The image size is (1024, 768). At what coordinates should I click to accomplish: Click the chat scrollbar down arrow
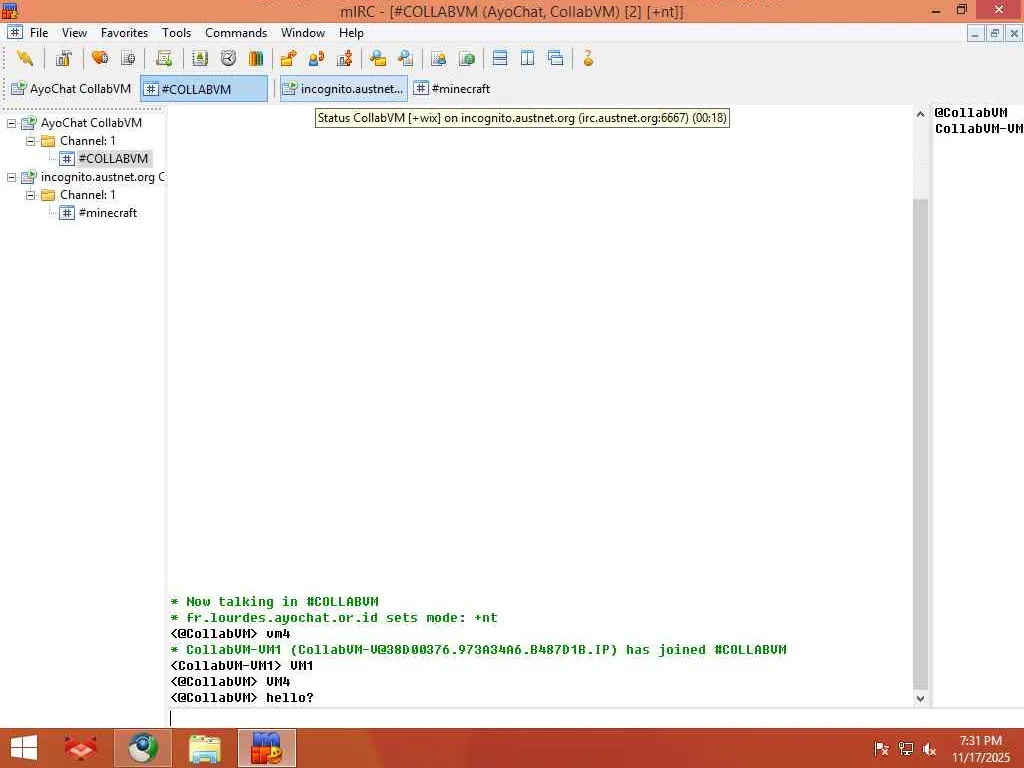pos(920,698)
